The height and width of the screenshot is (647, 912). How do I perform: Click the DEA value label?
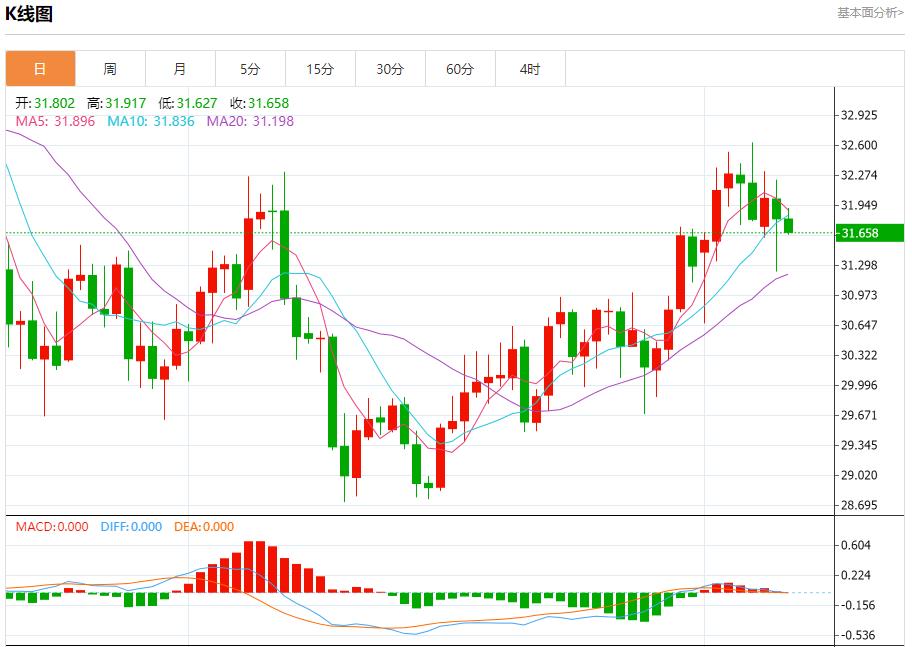pyautogui.click(x=204, y=527)
